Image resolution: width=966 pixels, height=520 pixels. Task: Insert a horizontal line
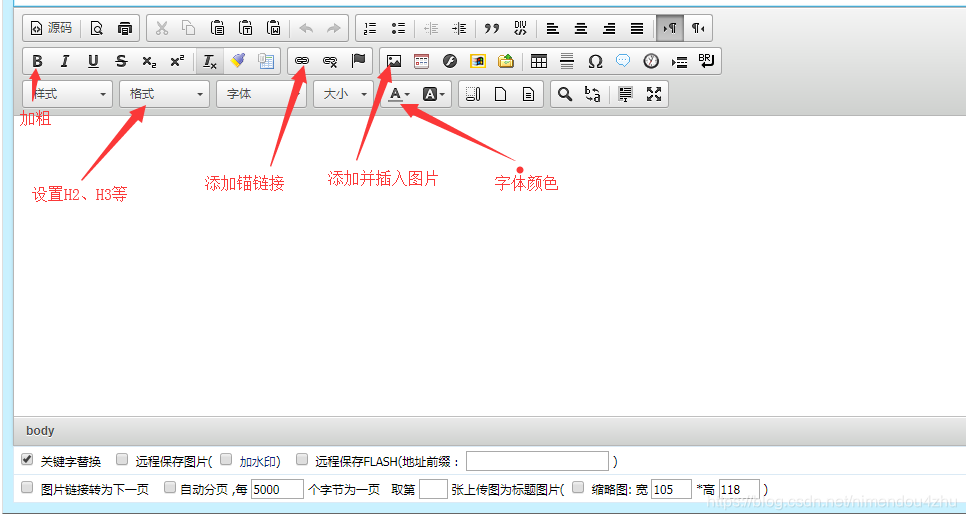(567, 61)
